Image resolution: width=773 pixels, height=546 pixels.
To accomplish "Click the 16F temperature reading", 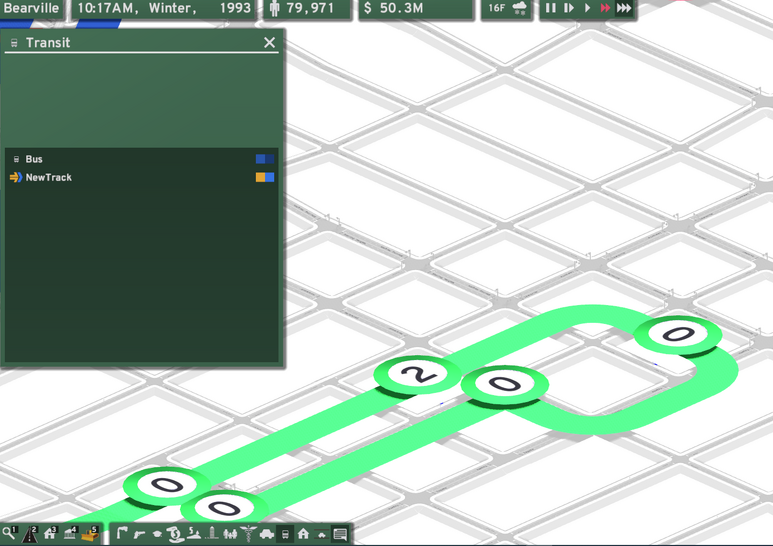I will tap(497, 8).
